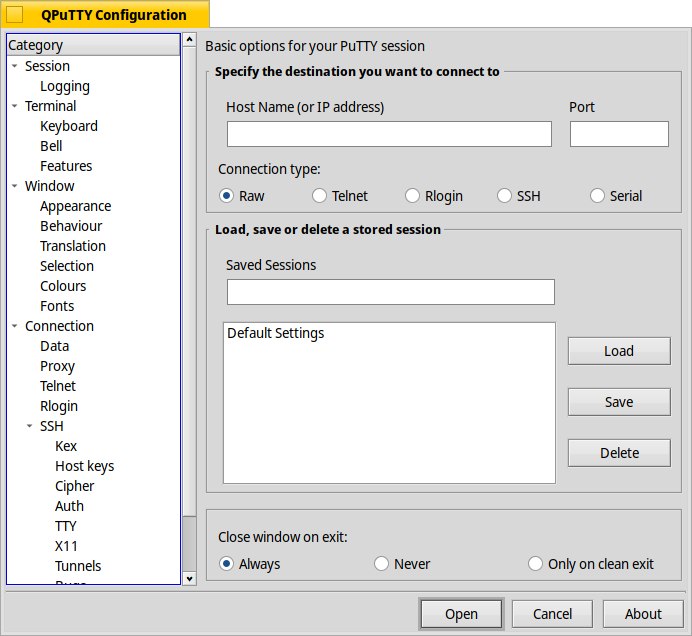
Task: Click the QPuTTY title bar window icon
Action: tap(15, 14)
